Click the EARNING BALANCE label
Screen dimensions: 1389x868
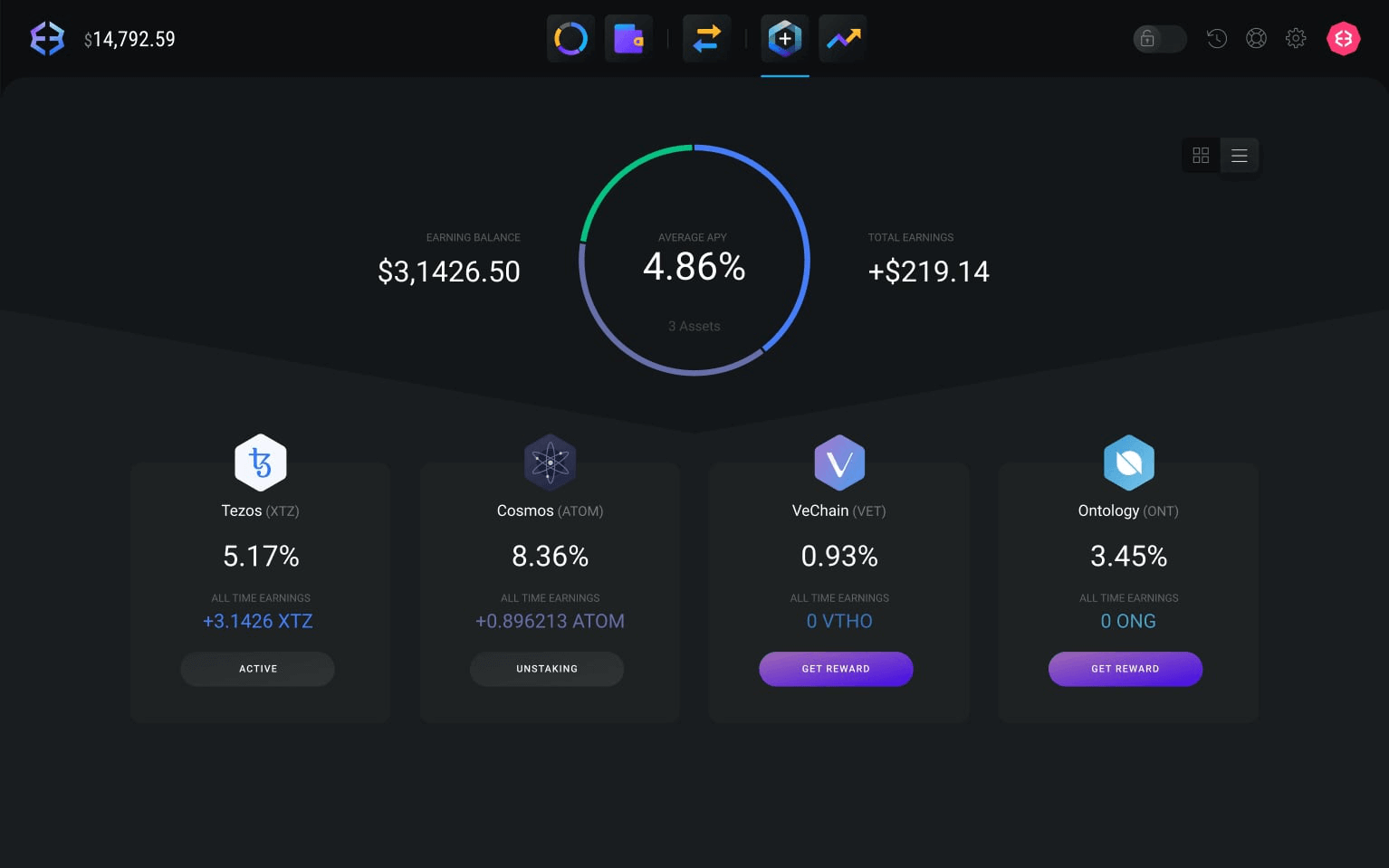pos(474,237)
